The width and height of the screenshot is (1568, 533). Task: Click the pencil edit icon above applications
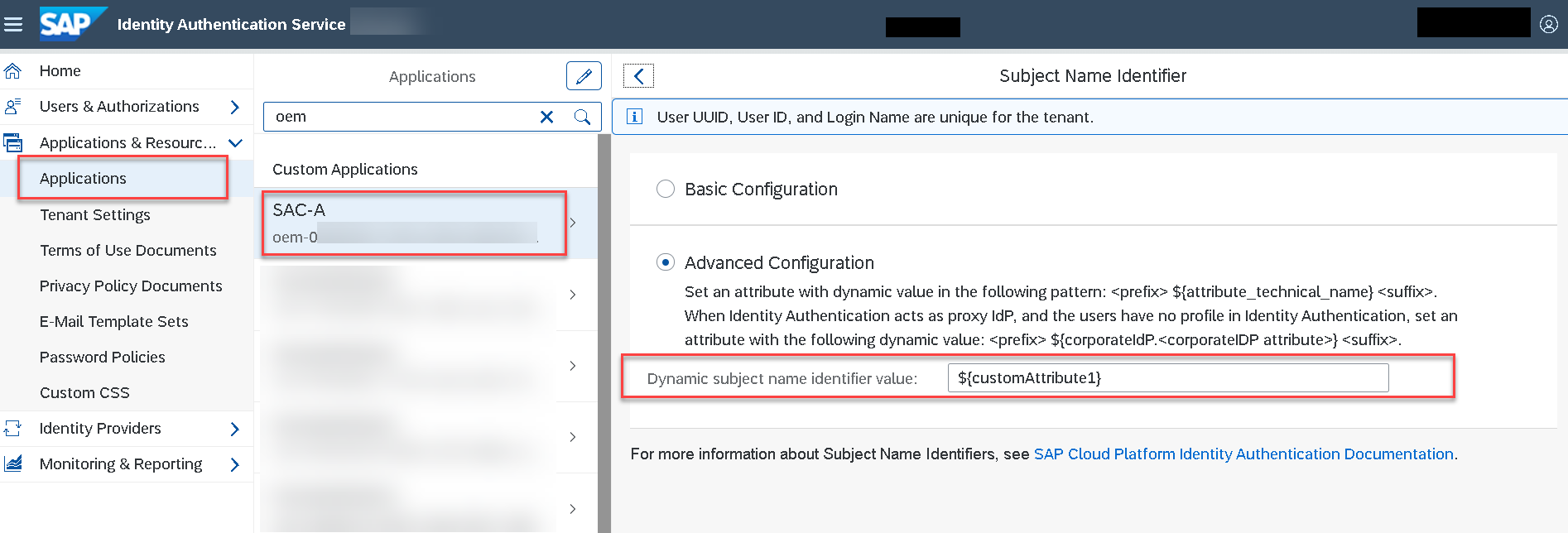tap(584, 76)
